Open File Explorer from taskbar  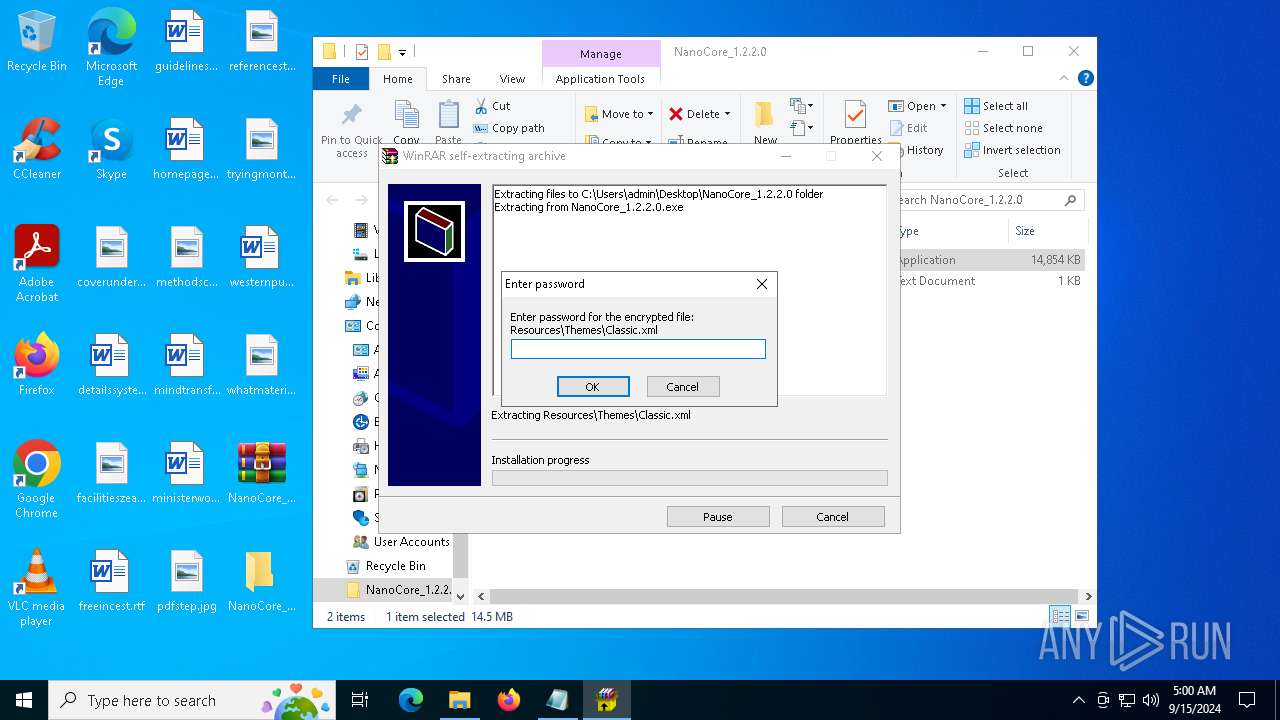click(x=459, y=700)
